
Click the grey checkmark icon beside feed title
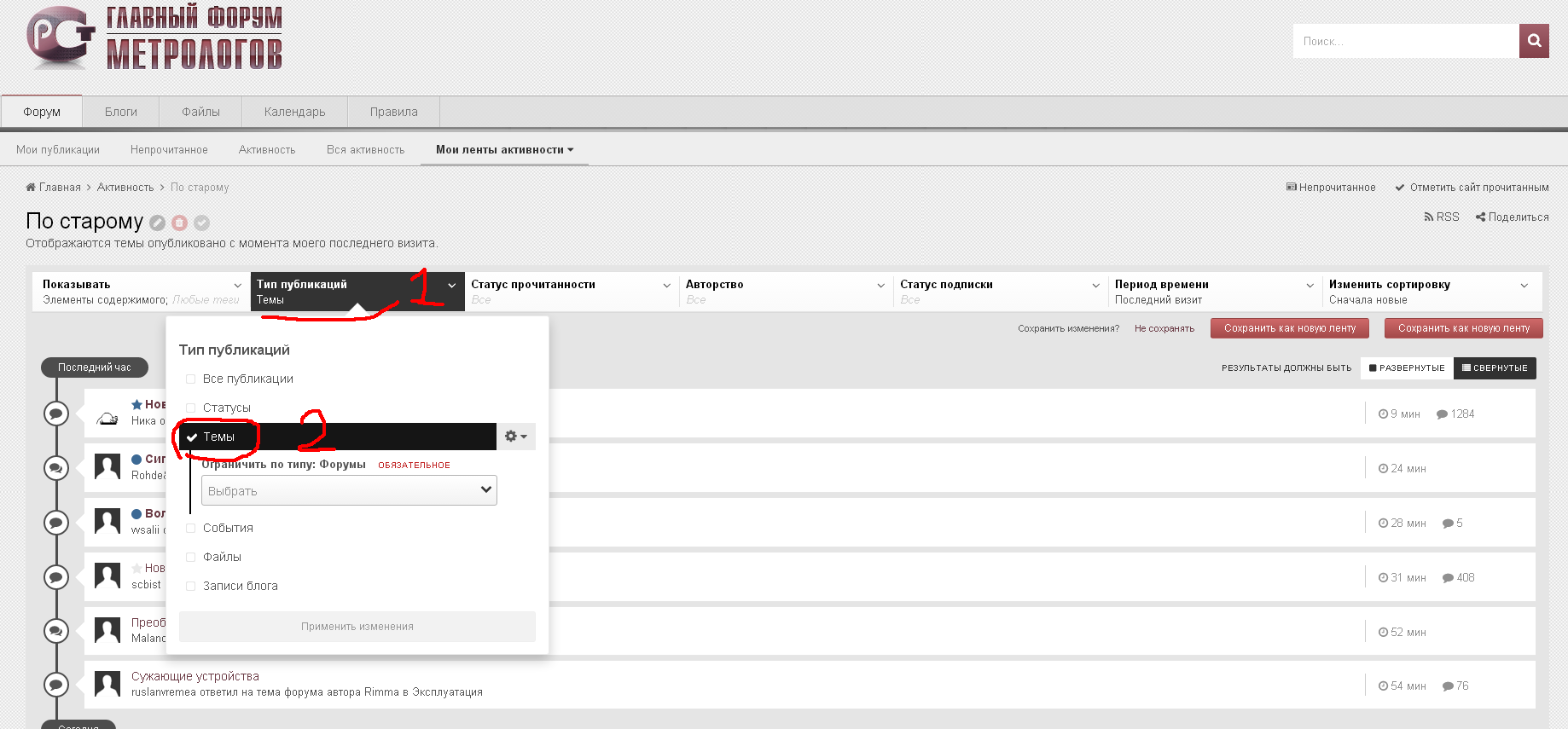[201, 223]
